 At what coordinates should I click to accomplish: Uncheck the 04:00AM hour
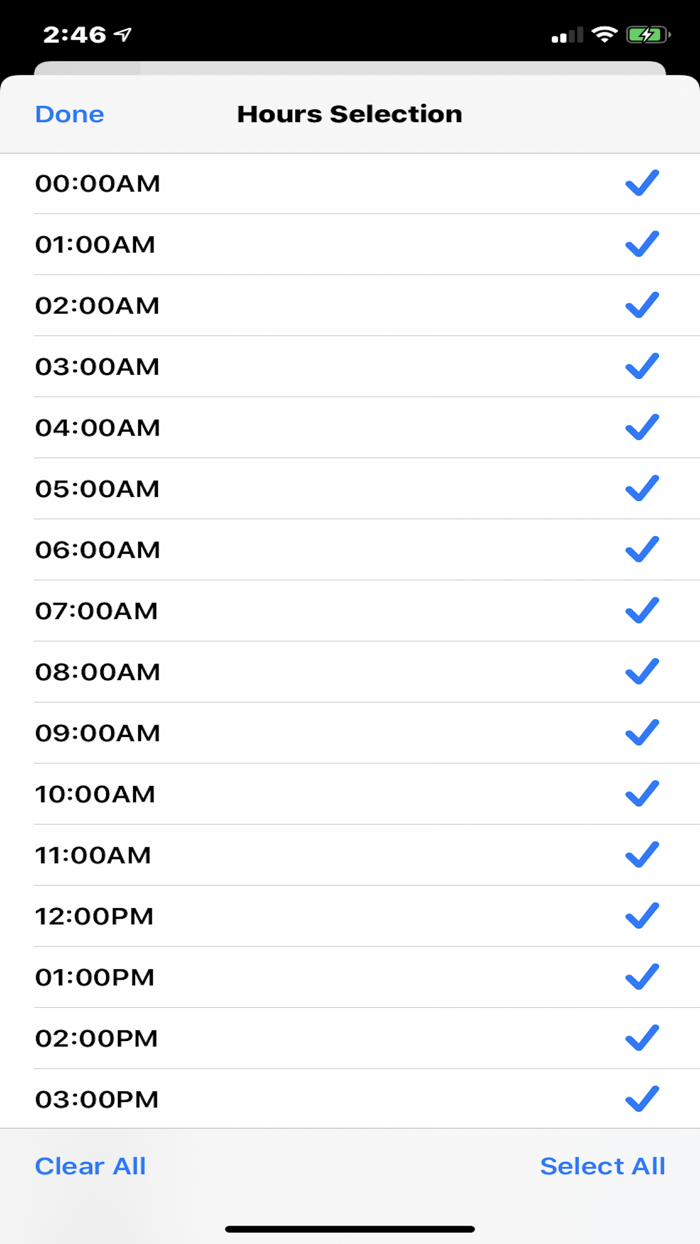click(641, 427)
